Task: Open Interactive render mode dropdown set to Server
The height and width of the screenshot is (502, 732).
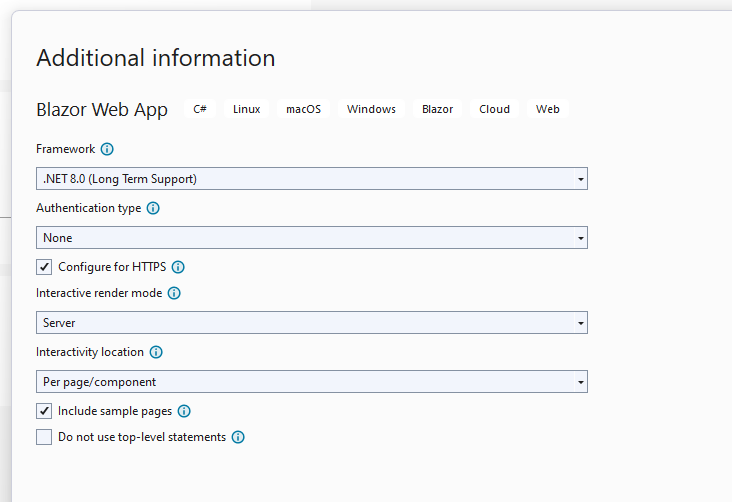Action: [x=312, y=323]
